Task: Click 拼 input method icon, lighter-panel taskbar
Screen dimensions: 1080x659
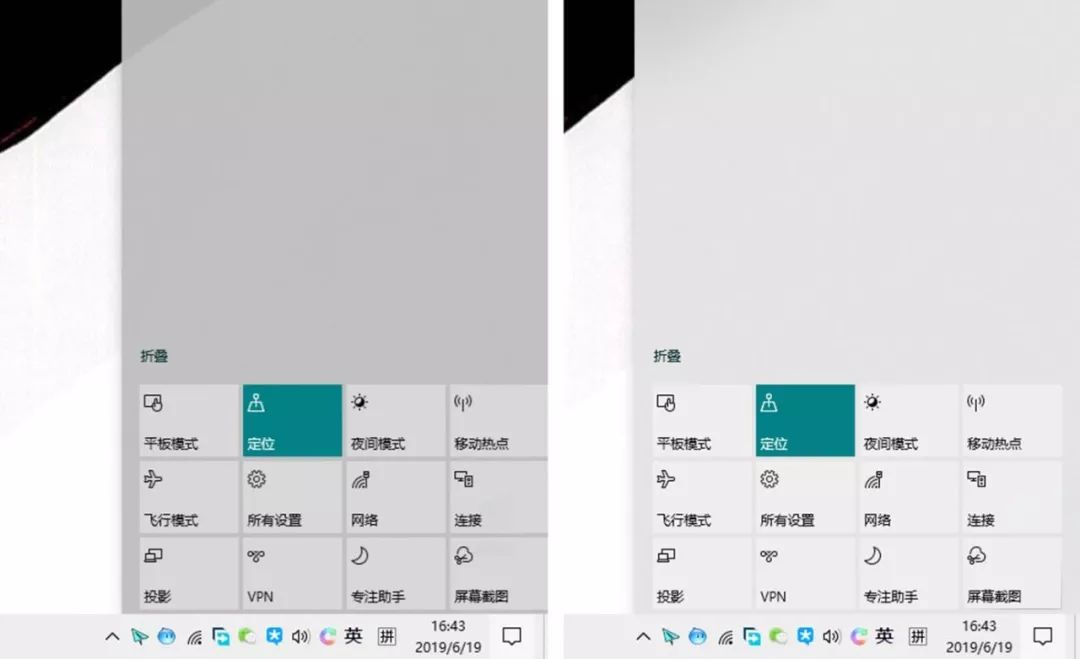Action: tap(918, 636)
